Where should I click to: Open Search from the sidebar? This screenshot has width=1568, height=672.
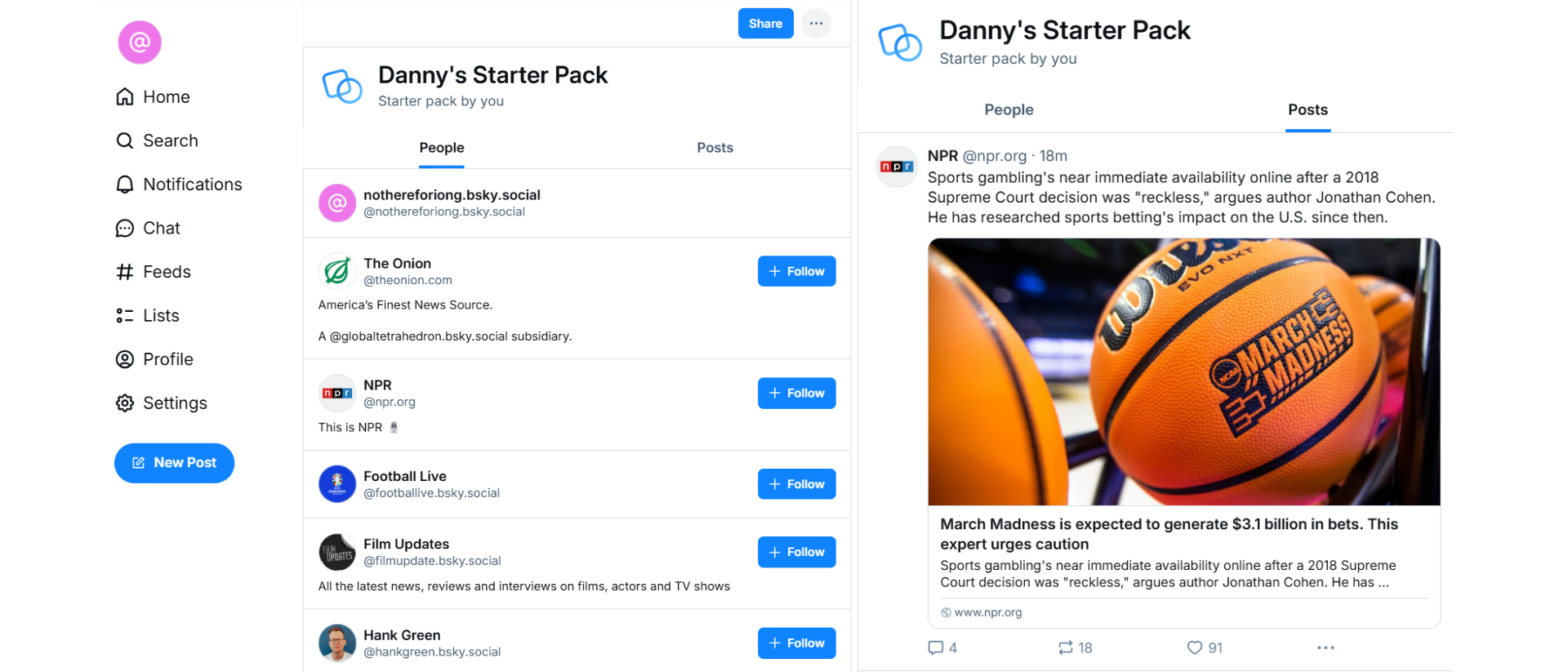[x=125, y=140]
